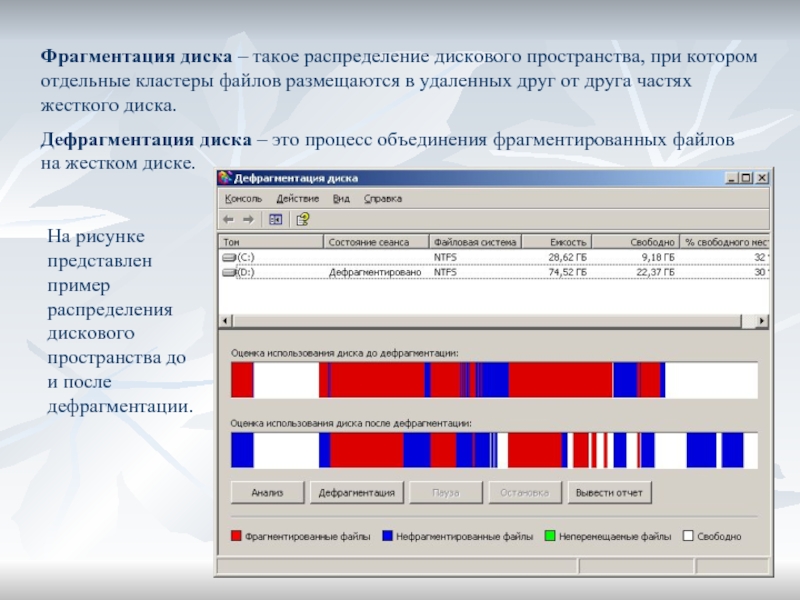
Task: Click the red Фрагментированные файлы legend swatch
Action: pos(236,536)
